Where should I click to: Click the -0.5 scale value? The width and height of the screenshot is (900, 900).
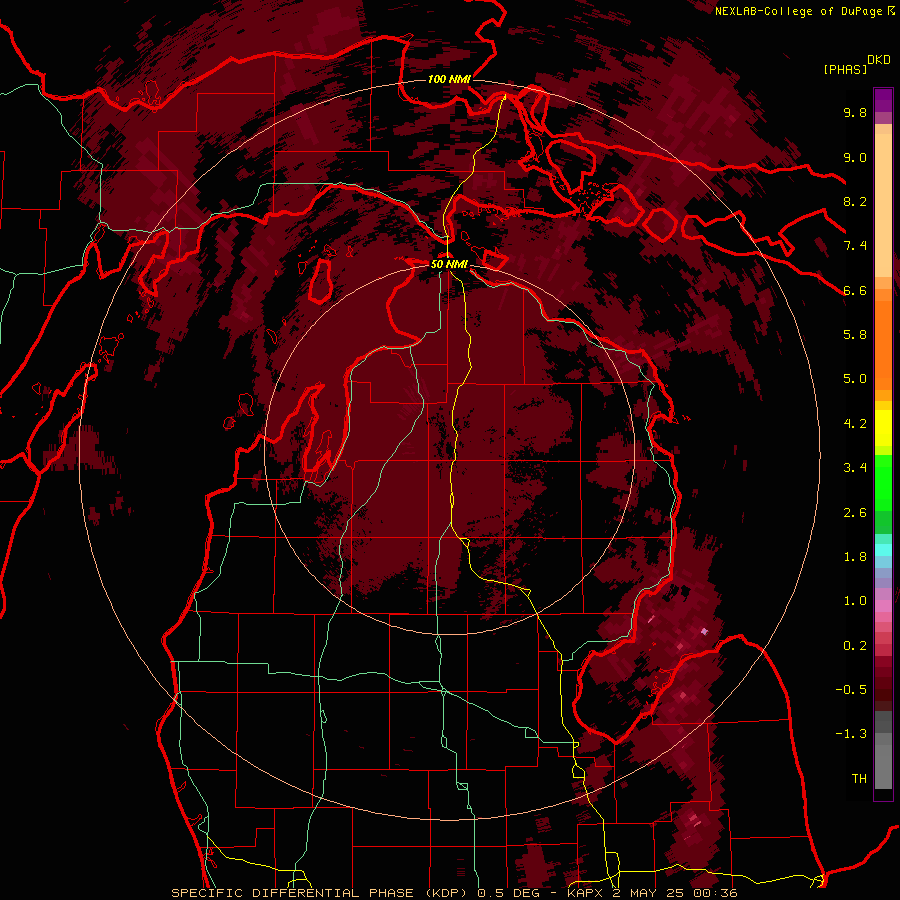(x=851, y=690)
